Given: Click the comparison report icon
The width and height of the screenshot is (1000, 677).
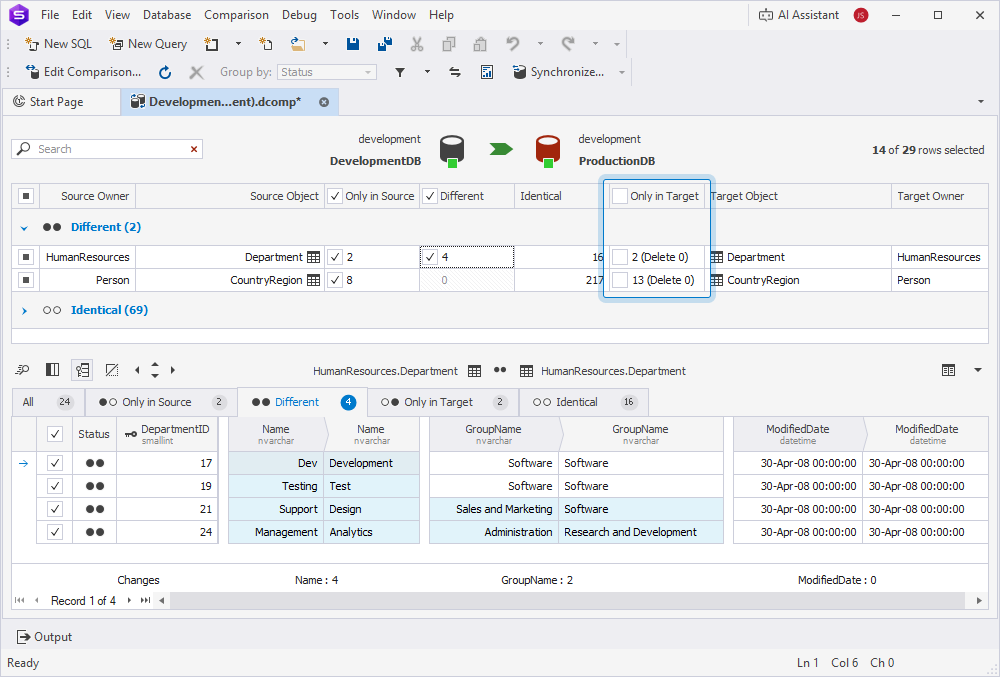Looking at the screenshot, I should click(x=487, y=72).
